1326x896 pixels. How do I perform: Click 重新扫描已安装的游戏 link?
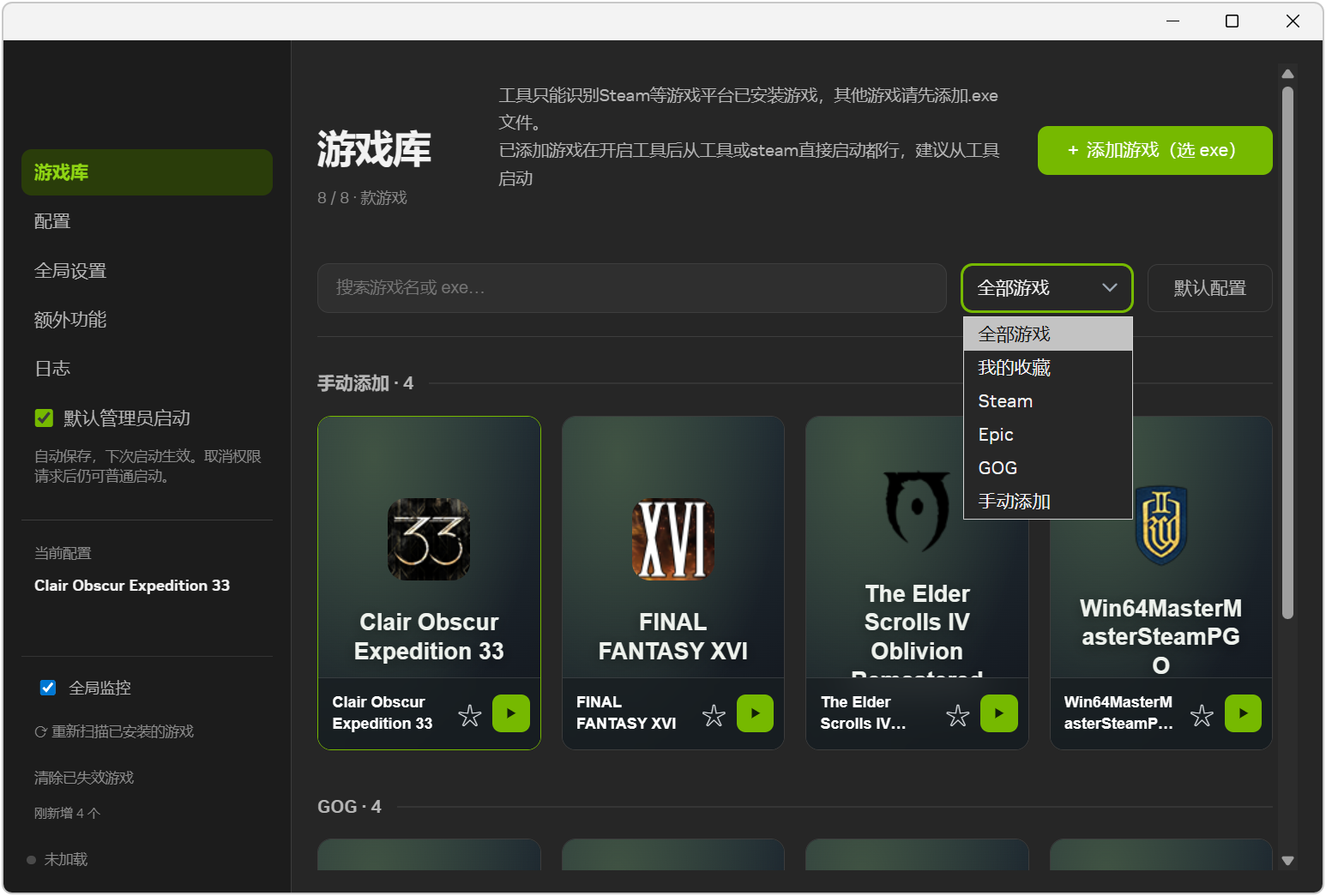point(114,731)
